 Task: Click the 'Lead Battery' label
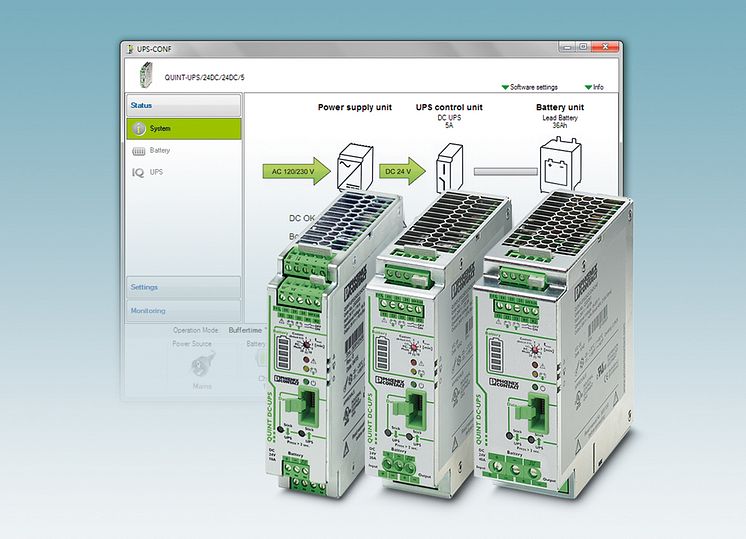pos(560,118)
